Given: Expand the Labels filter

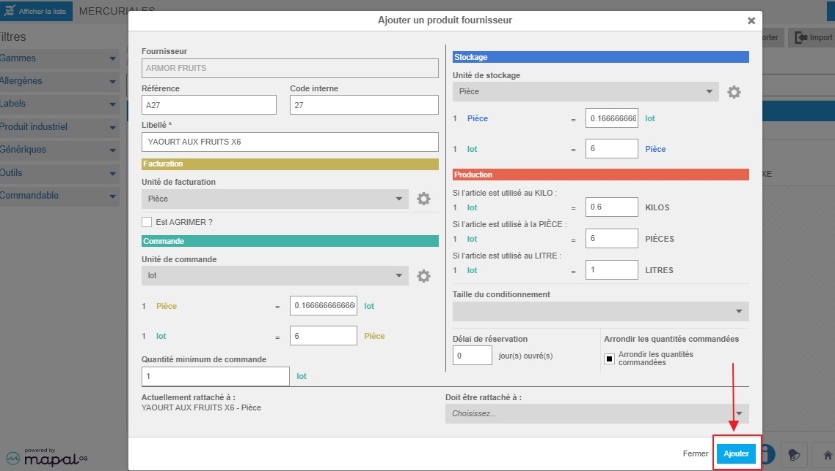Looking at the screenshot, I should [59, 104].
